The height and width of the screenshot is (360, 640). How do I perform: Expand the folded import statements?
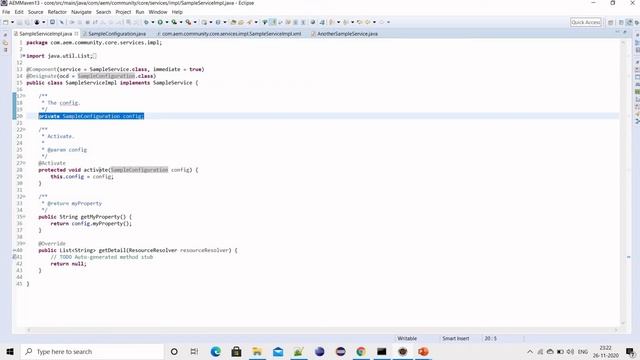pyautogui.click(x=23, y=56)
